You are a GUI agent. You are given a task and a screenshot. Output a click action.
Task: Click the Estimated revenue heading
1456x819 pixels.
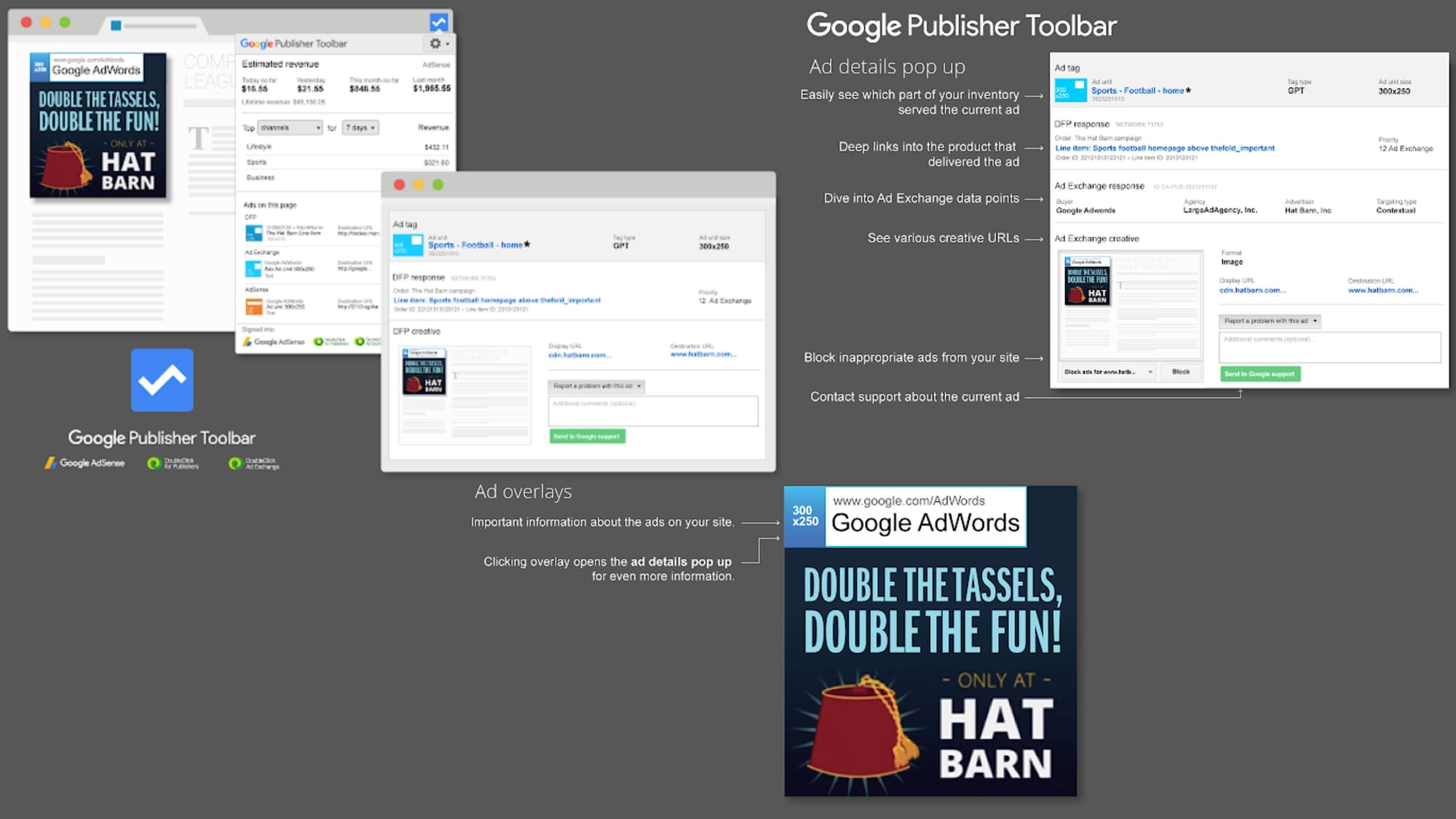coord(280,64)
